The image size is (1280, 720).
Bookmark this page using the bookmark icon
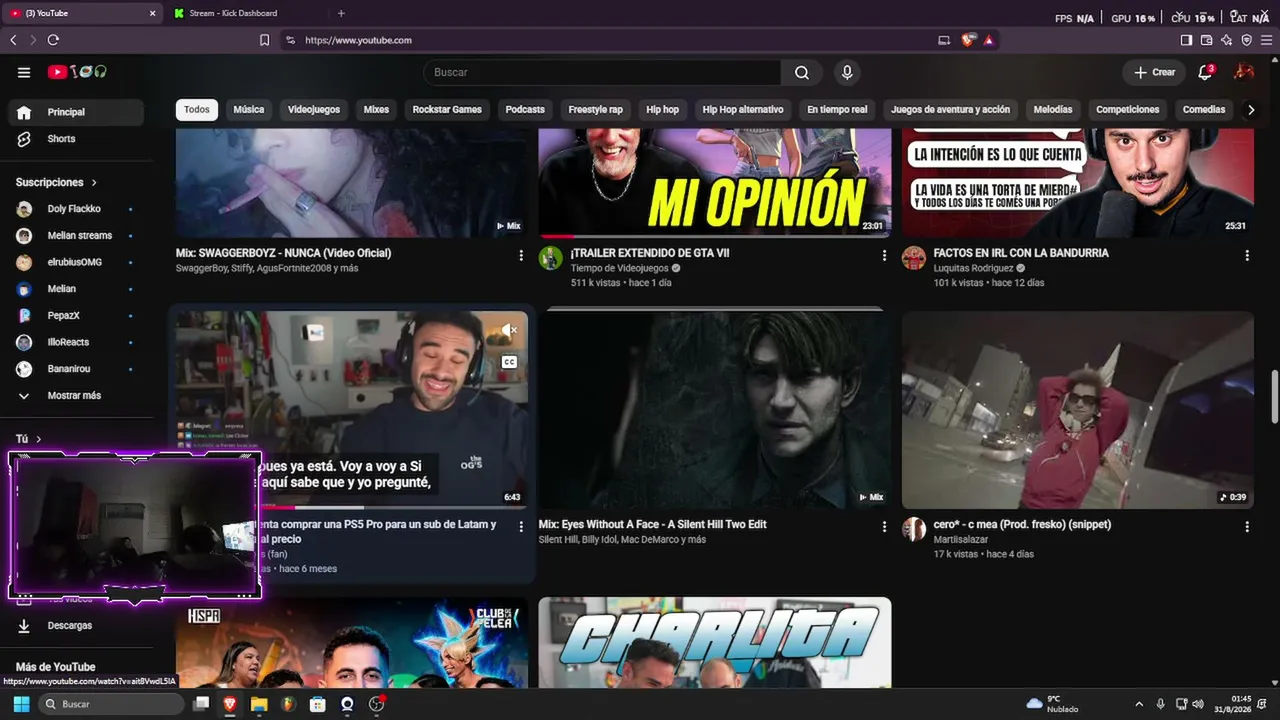pos(264,40)
